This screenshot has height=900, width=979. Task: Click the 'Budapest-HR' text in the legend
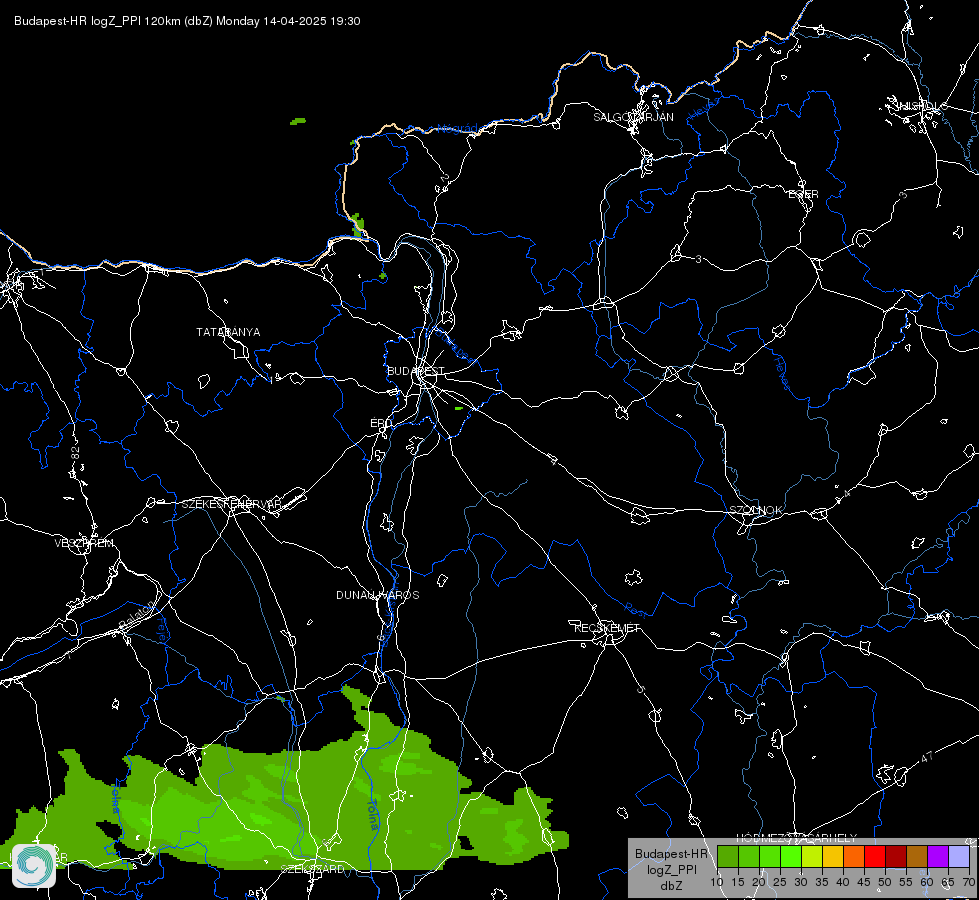click(671, 854)
